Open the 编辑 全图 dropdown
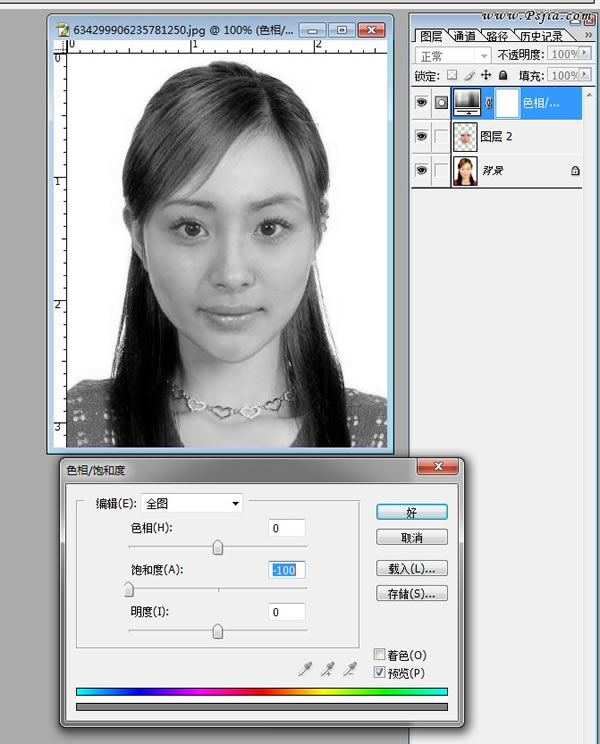 click(192, 503)
